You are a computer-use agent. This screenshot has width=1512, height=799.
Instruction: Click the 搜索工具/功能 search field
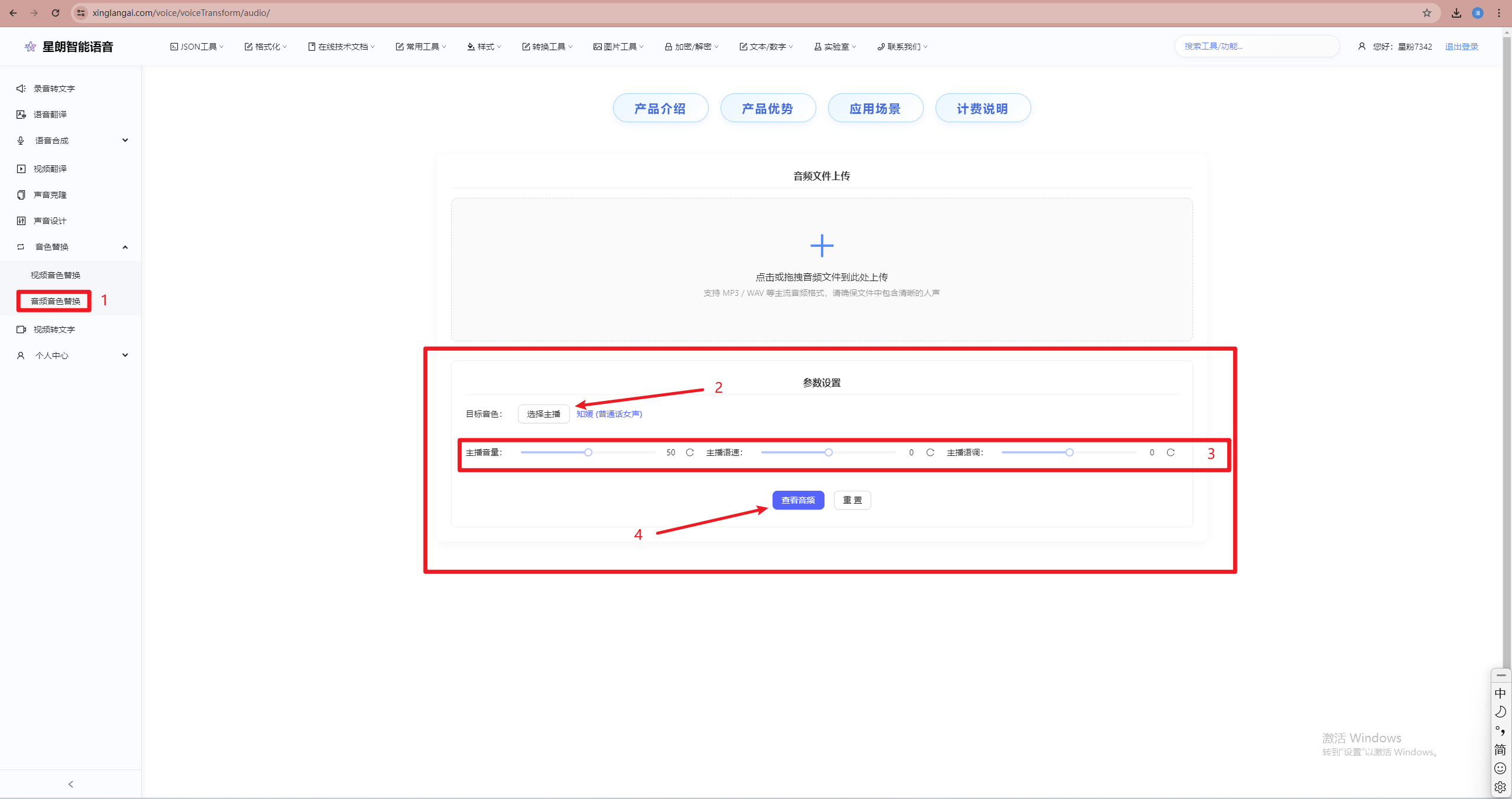pos(1257,46)
